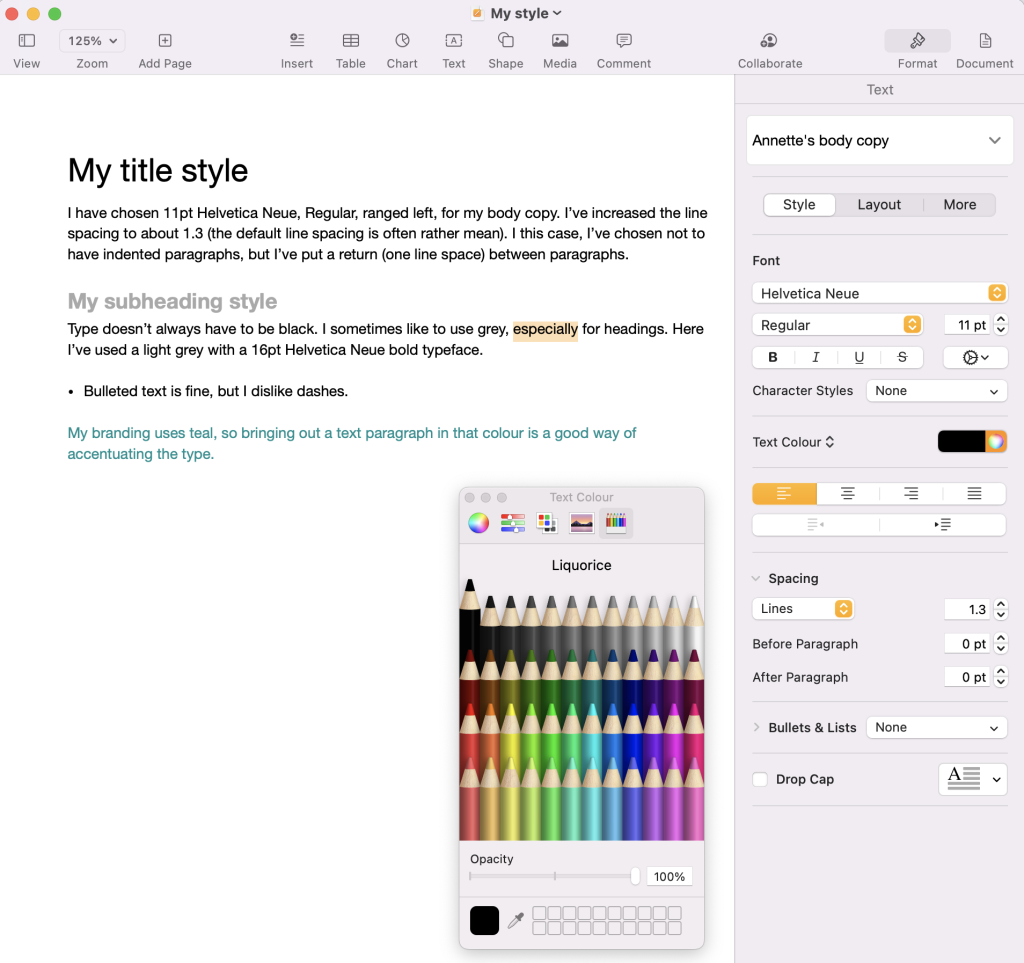Align text right
Image resolution: width=1024 pixels, height=963 pixels.
tap(910, 494)
